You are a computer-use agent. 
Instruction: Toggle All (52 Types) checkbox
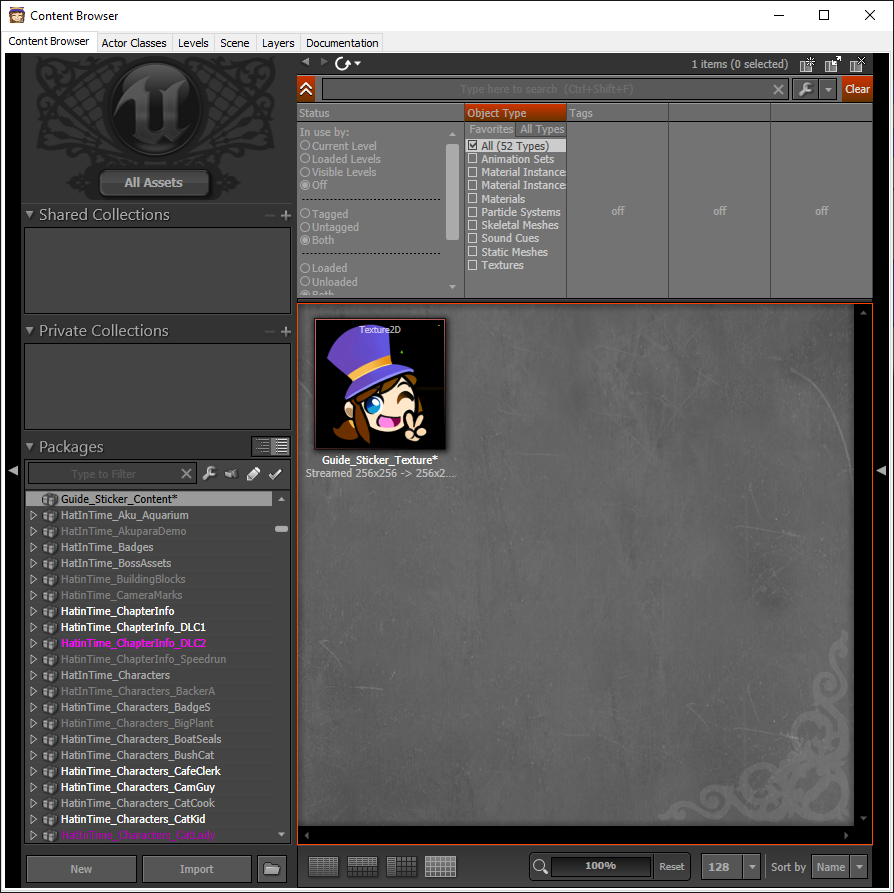pyautogui.click(x=473, y=145)
